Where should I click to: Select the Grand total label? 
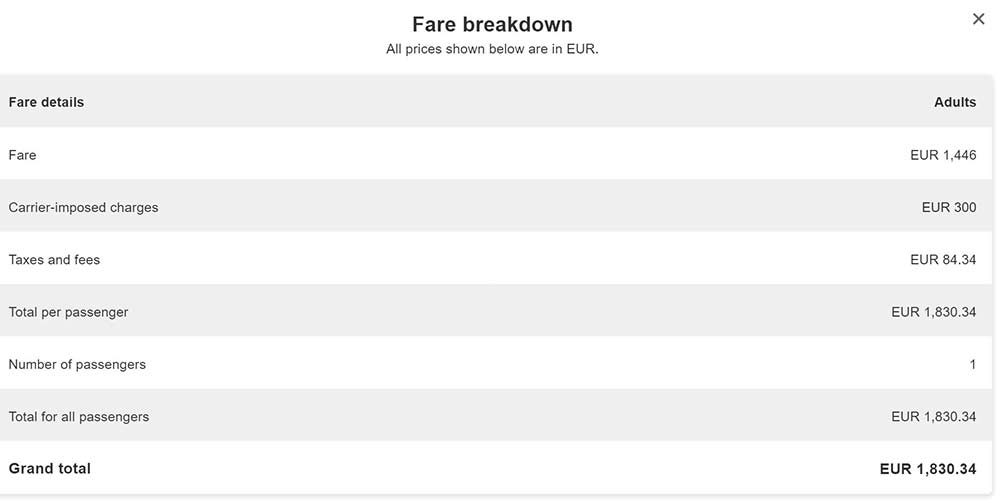tap(50, 469)
